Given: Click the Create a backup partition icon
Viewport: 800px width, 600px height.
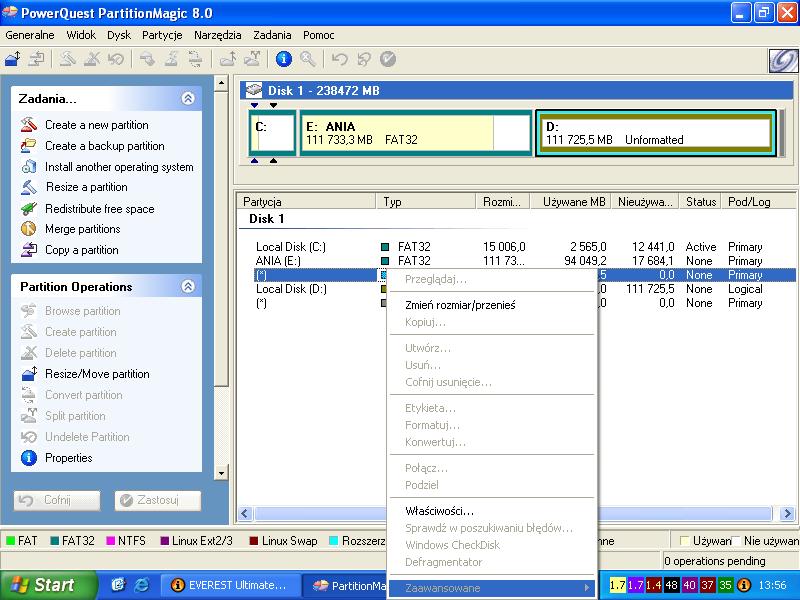Looking at the screenshot, I should pos(29,145).
